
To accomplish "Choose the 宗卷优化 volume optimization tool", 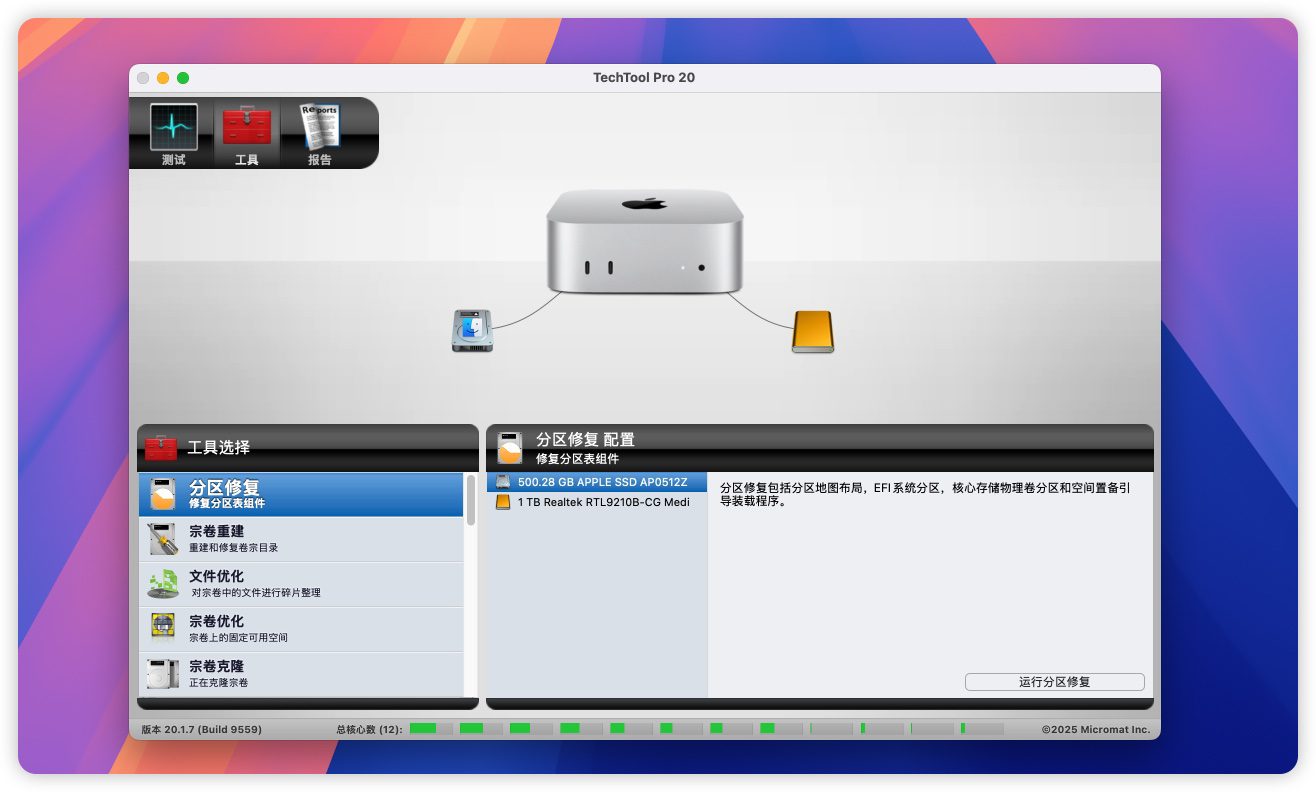I will 300,629.
